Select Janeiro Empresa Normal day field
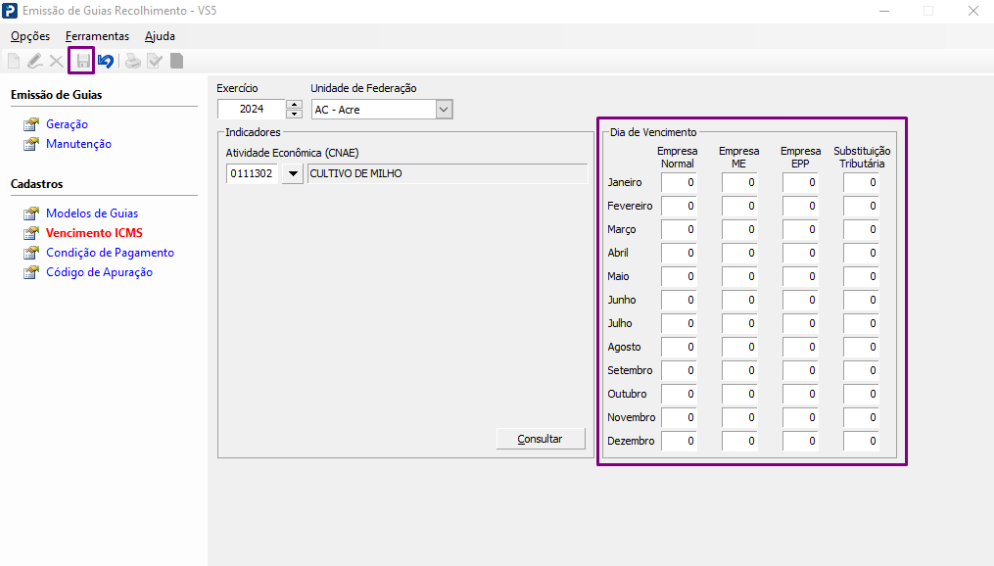 pyautogui.click(x=678, y=183)
